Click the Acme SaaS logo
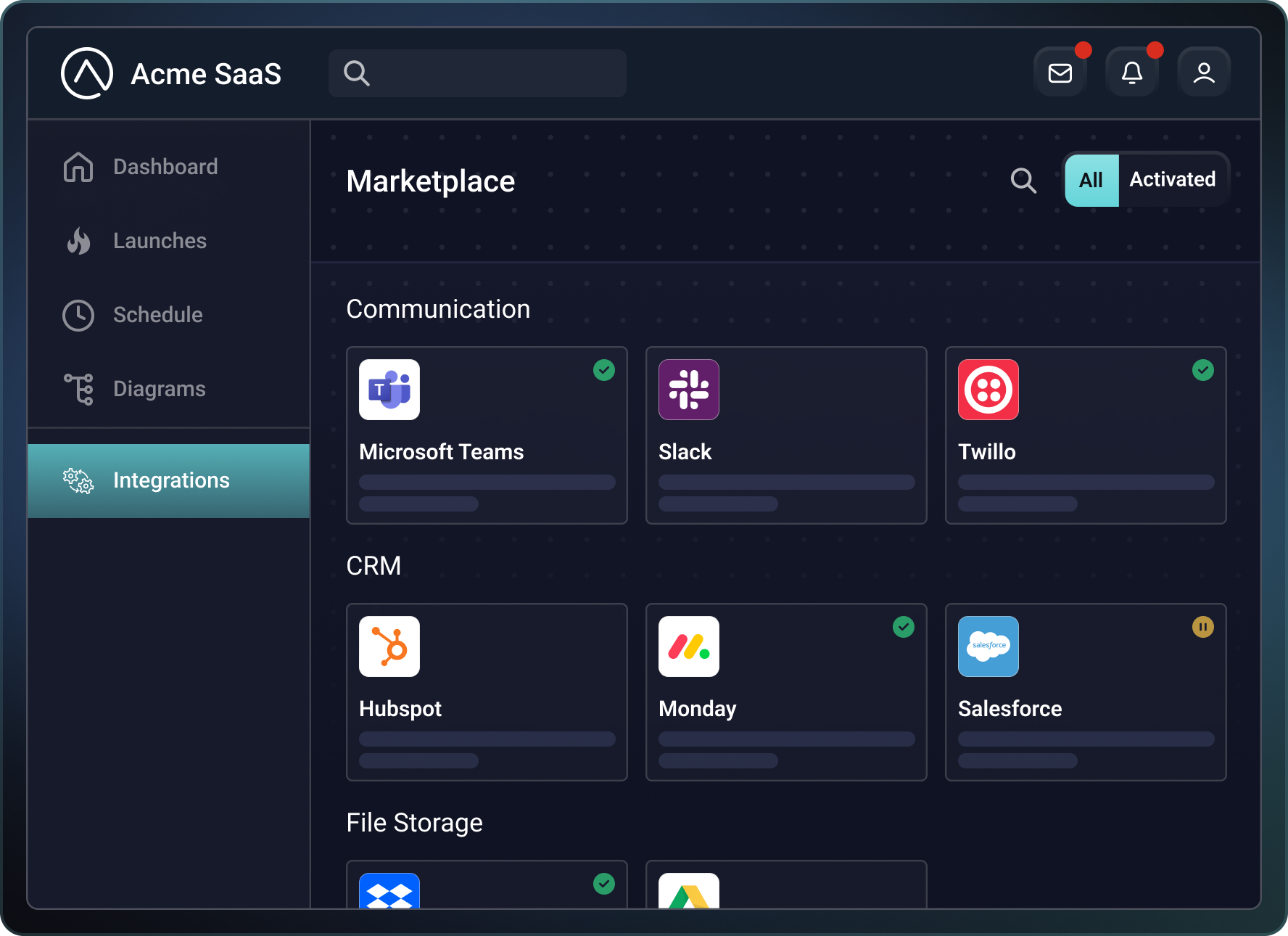The height and width of the screenshot is (936, 1288). [86, 73]
